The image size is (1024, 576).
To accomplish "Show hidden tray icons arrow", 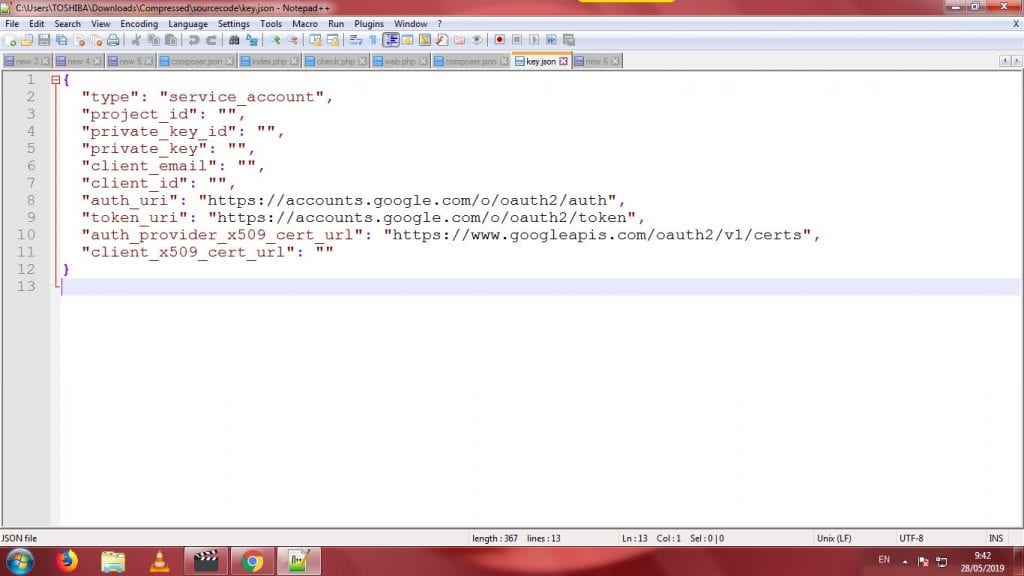I will tap(905, 561).
